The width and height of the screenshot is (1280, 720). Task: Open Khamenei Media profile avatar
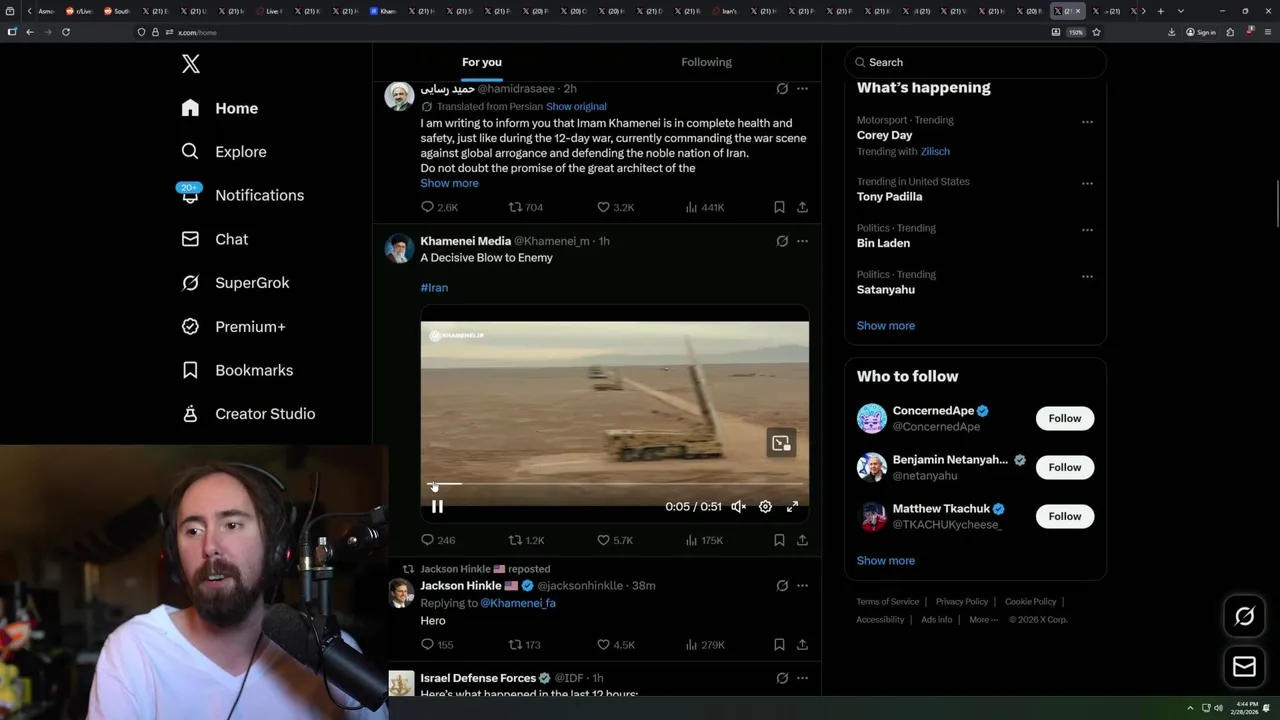click(400, 248)
